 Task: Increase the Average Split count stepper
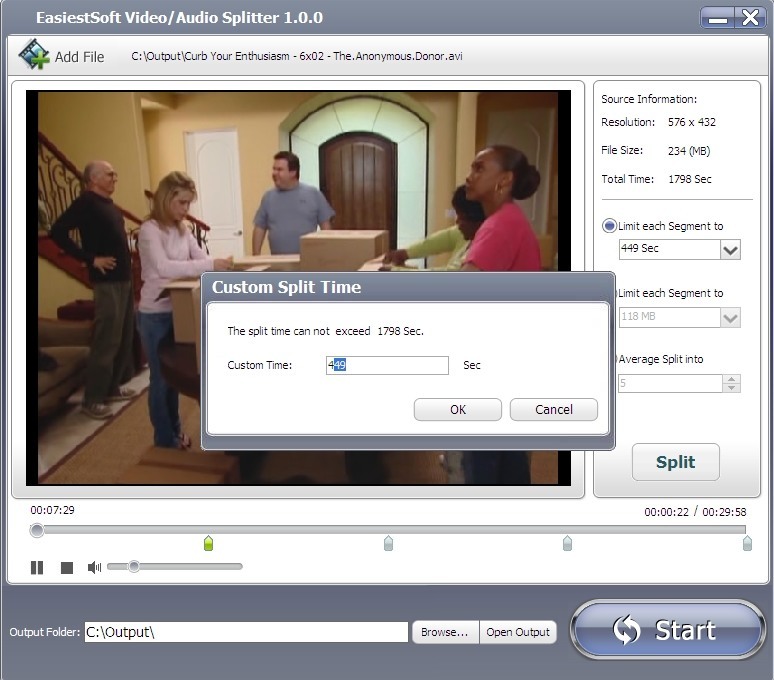(731, 379)
